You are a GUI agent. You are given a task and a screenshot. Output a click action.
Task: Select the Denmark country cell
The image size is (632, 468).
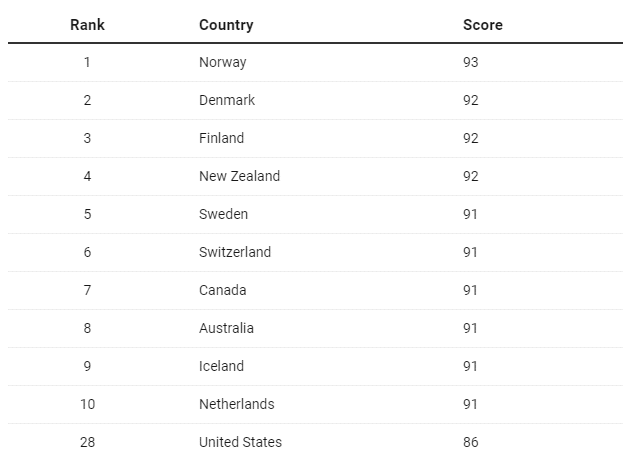[226, 100]
